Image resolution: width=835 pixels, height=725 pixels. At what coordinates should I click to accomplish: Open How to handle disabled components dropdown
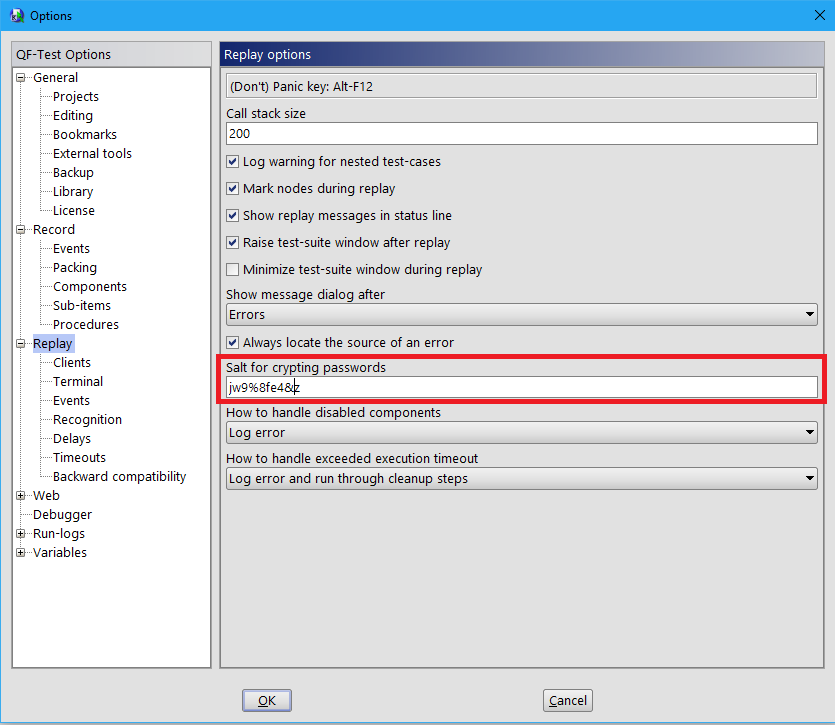tap(521, 433)
